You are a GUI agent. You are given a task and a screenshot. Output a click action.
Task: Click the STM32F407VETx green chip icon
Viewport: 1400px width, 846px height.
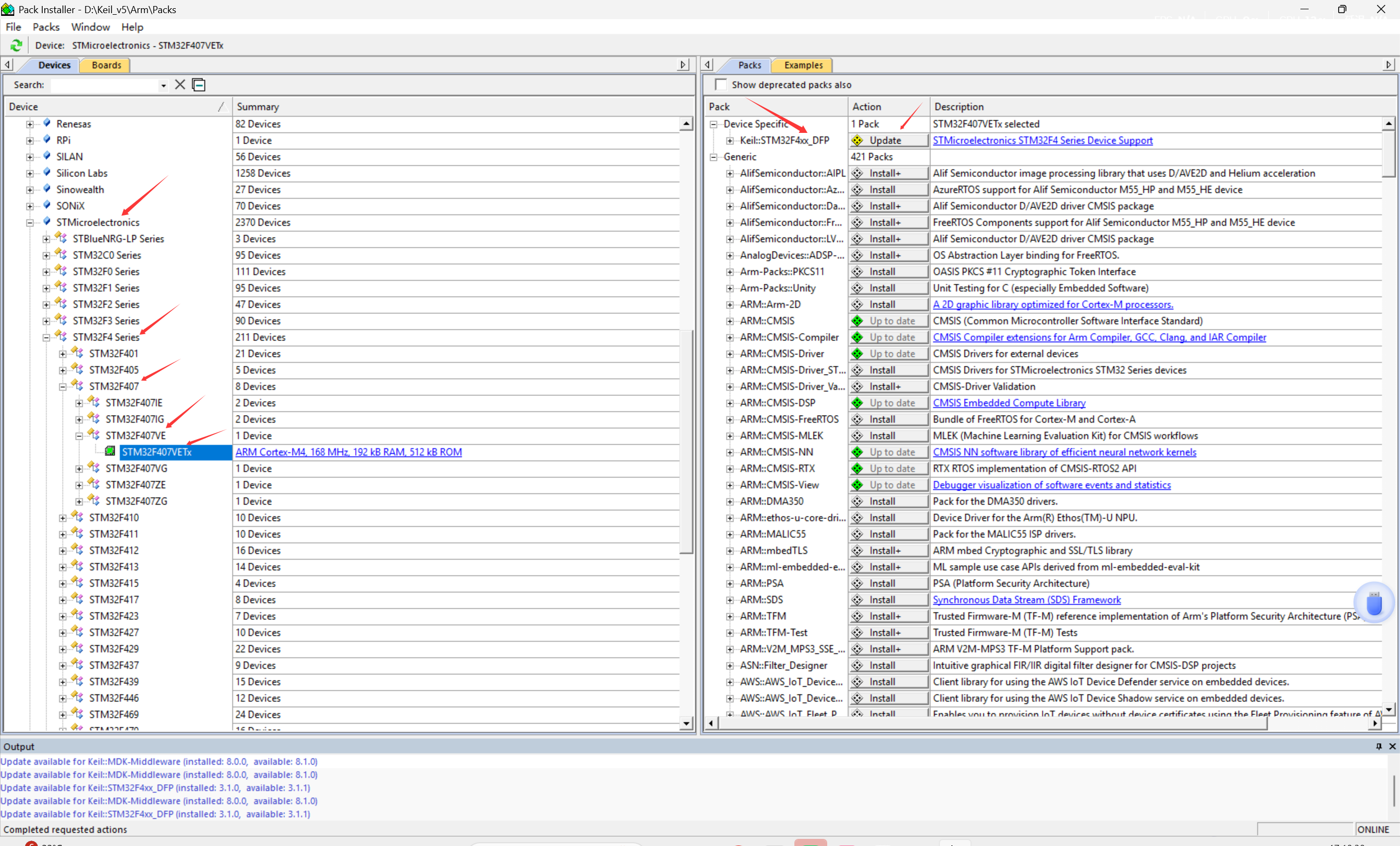pyautogui.click(x=110, y=451)
